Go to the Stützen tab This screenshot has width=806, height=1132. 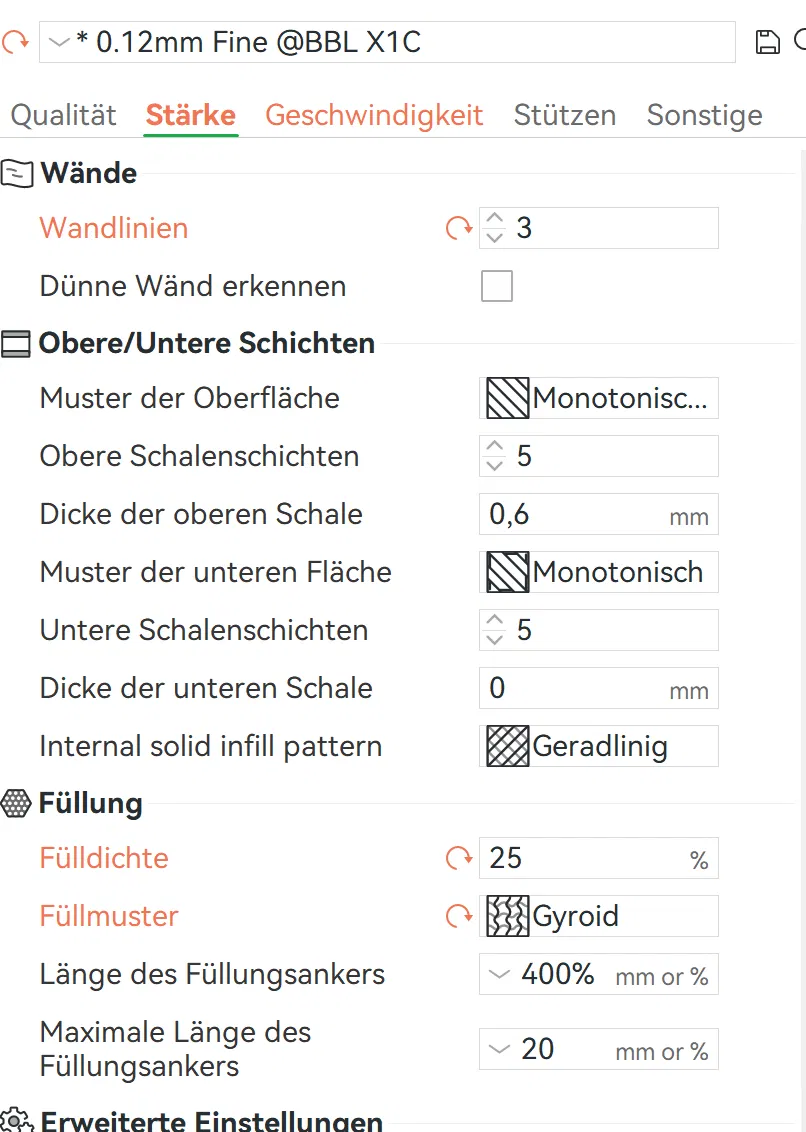coord(564,115)
